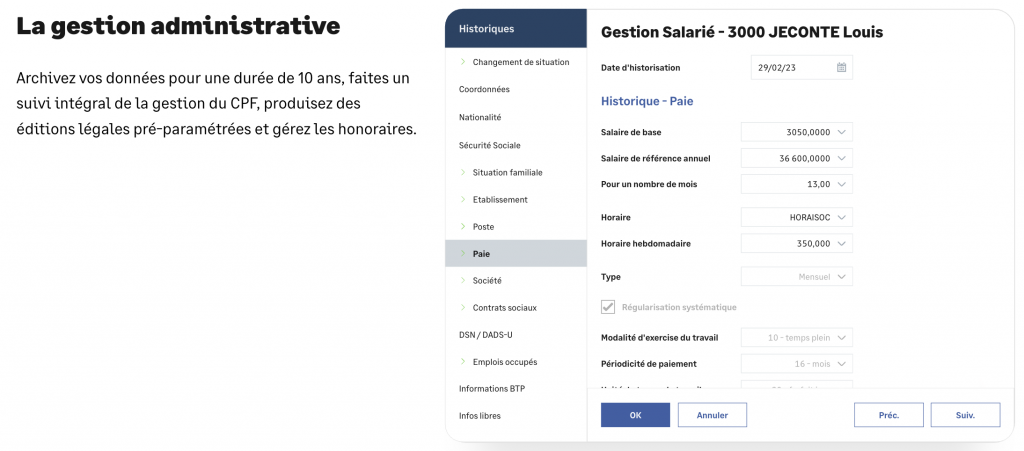This screenshot has height=451, width=1024.
Task: Select DSN / DADS-U menu item
Action: pyautogui.click(x=485, y=334)
